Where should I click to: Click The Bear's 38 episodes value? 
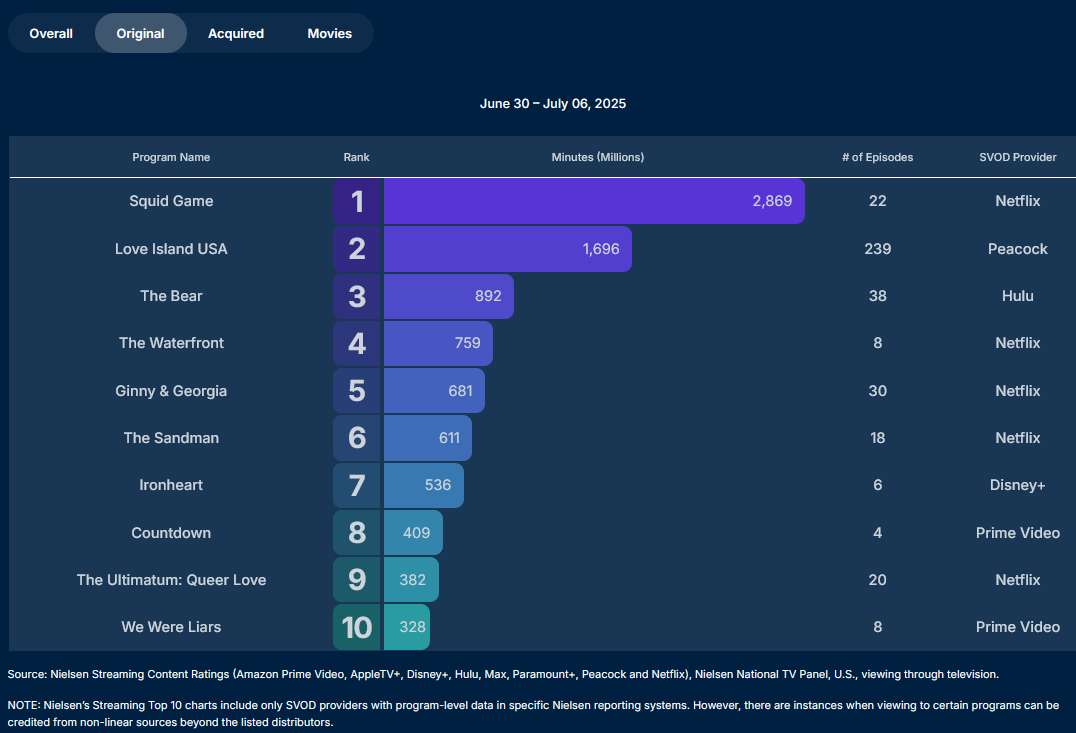[x=878, y=296]
